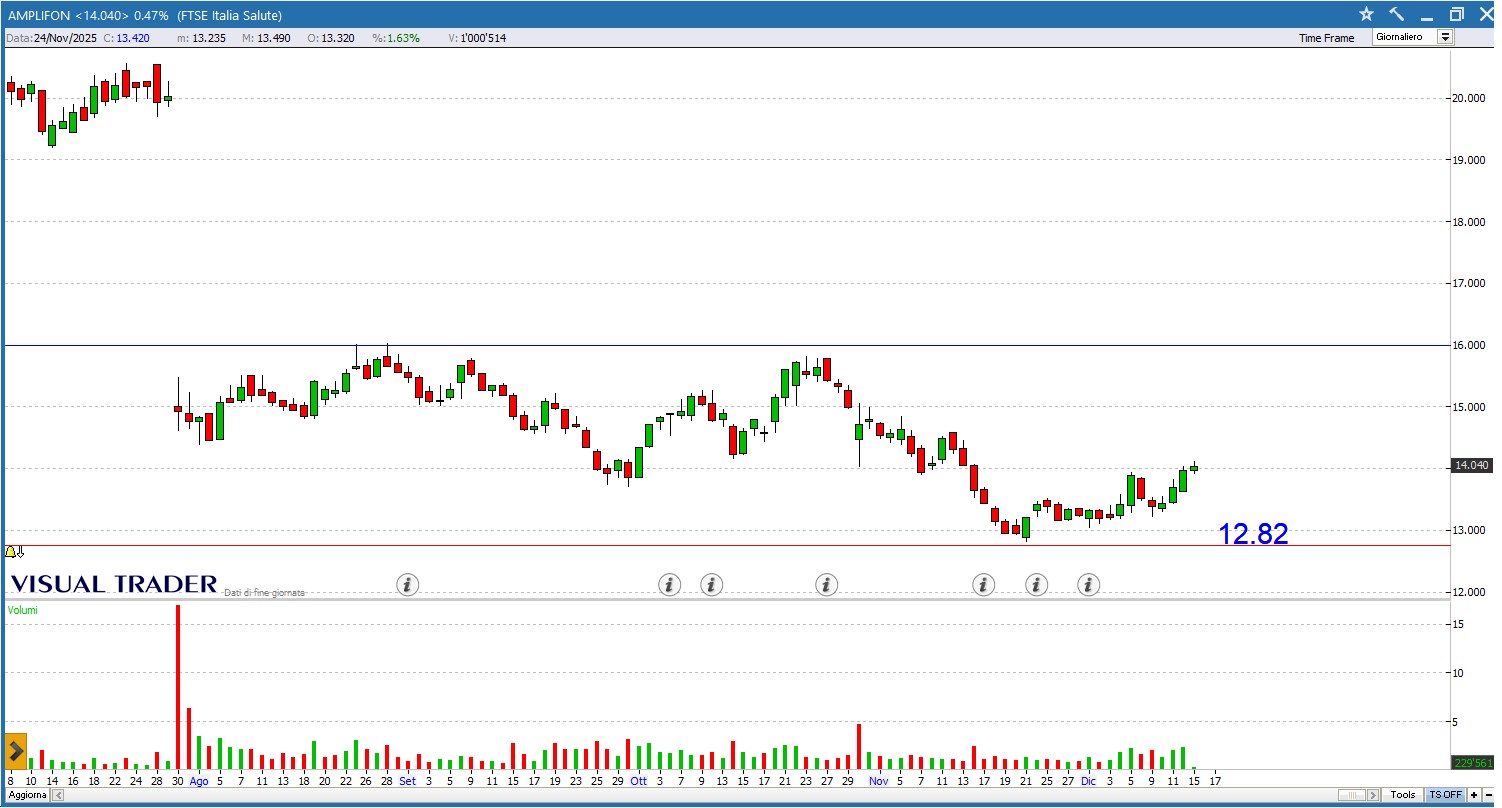This screenshot has height=808, width=1502.
Task: Click the Volumi indicator label
Action: click(22, 610)
